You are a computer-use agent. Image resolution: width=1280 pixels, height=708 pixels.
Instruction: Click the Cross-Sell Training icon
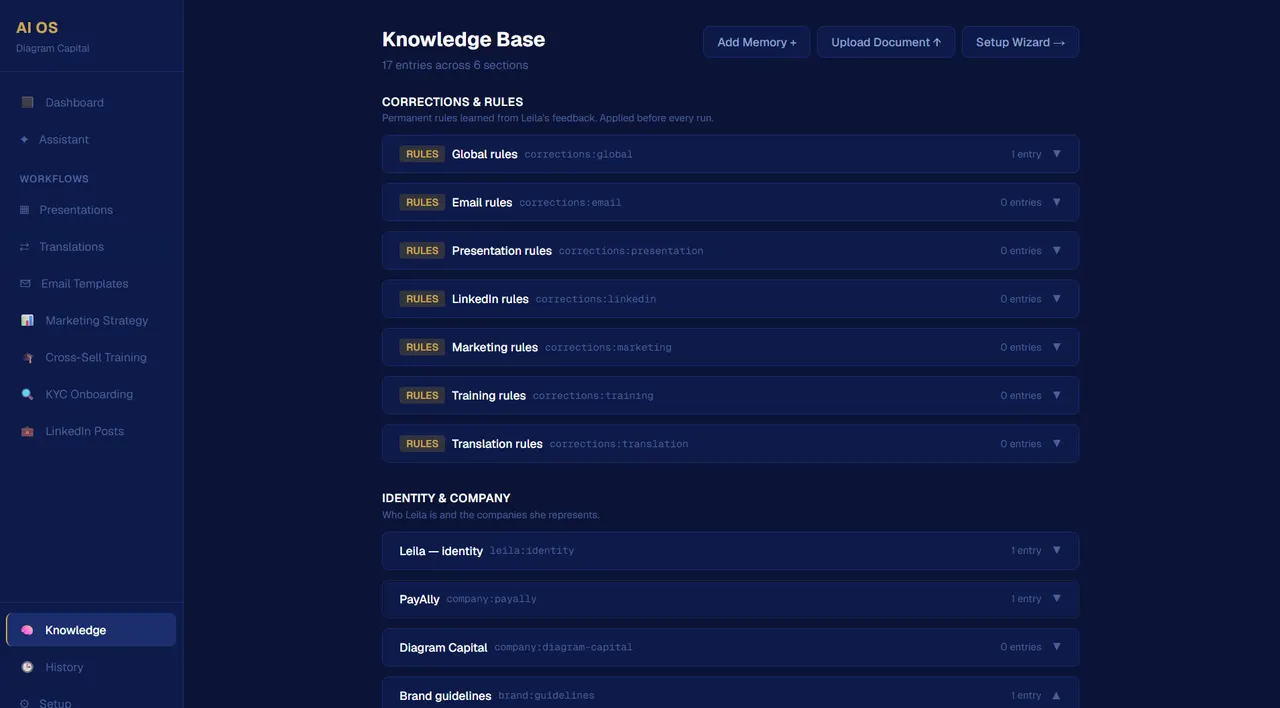[27, 357]
